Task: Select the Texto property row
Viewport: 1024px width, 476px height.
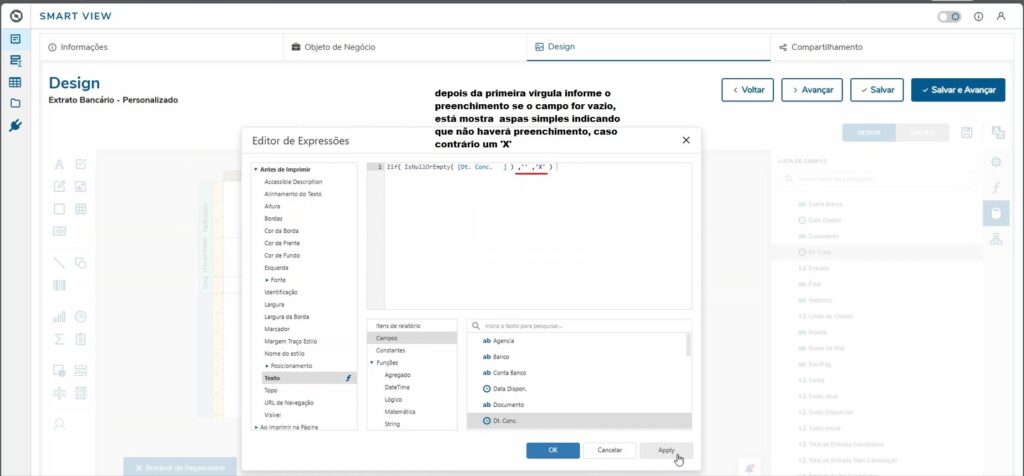Action: [309, 378]
